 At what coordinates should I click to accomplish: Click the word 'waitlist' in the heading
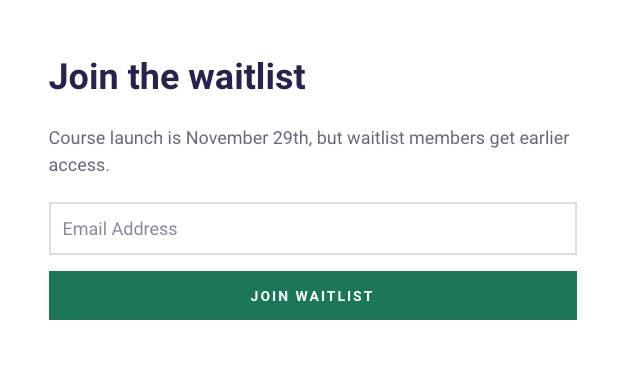[247, 76]
